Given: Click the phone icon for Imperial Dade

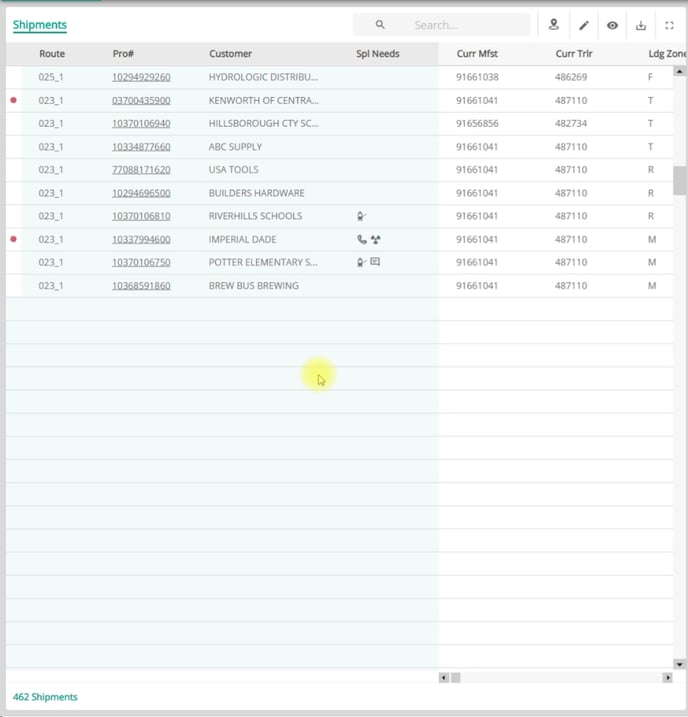Looking at the screenshot, I should point(362,240).
